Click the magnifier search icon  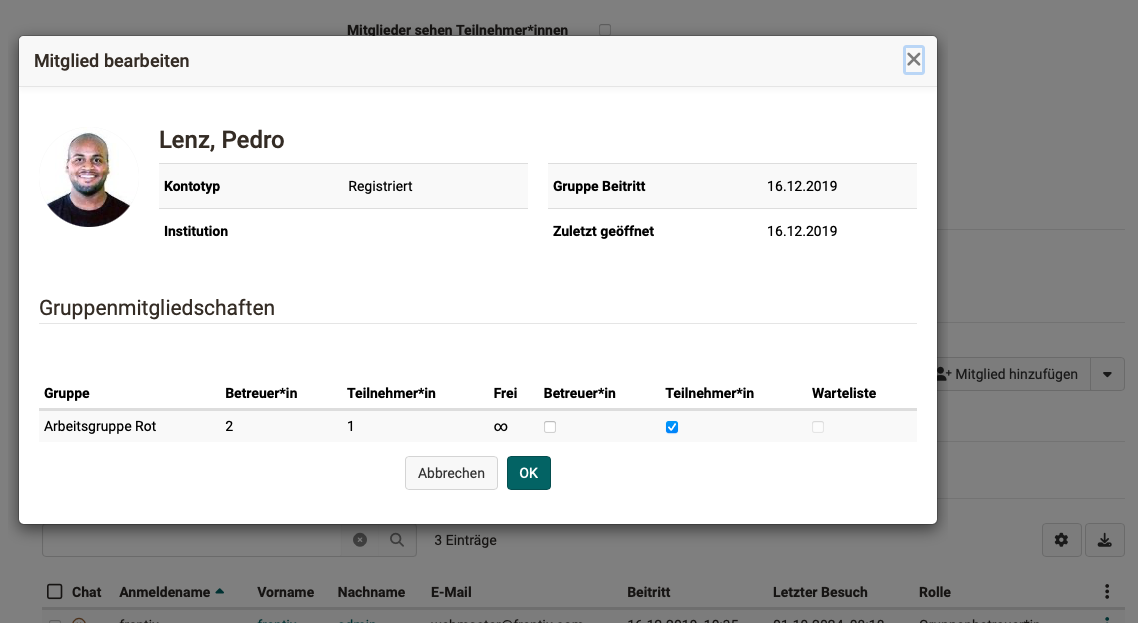(397, 540)
